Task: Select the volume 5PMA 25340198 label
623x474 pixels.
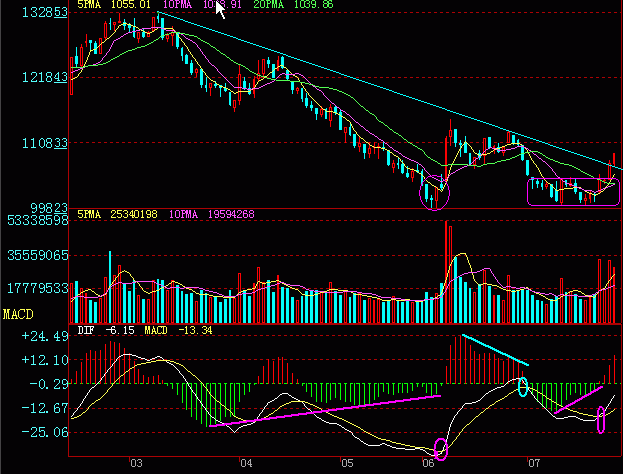Action: click(117, 215)
